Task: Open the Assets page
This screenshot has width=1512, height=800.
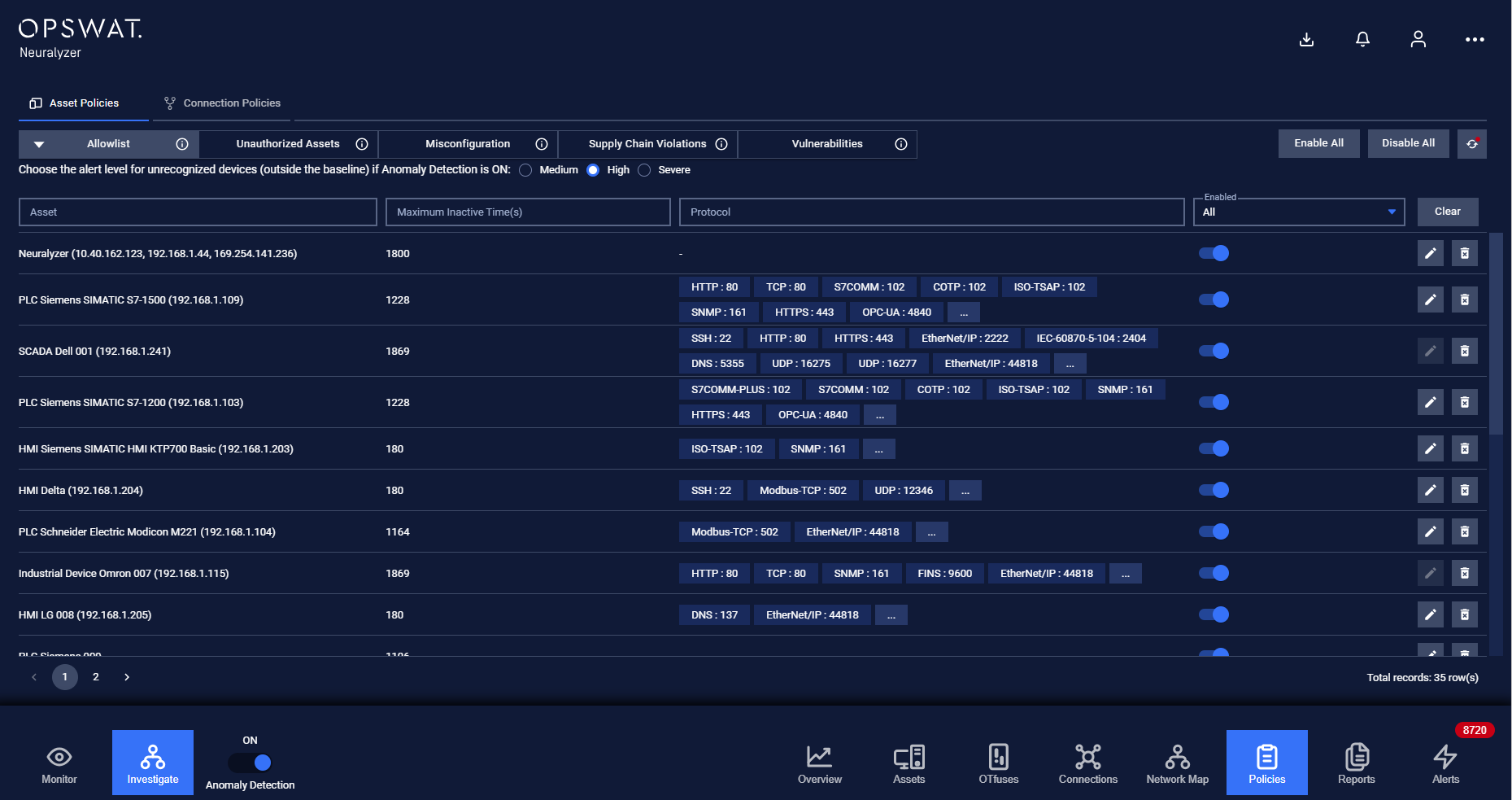Action: [909, 763]
